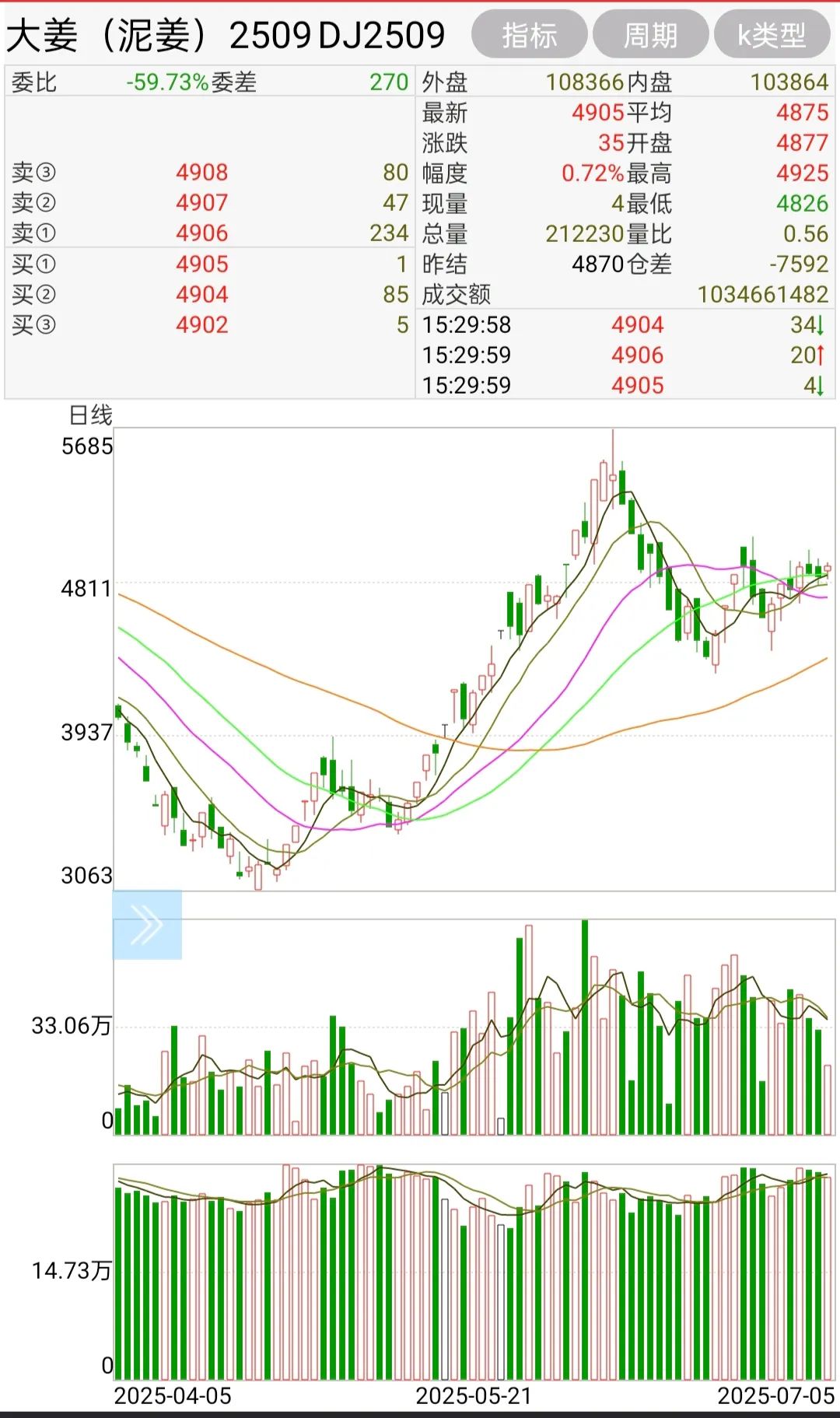The width and height of the screenshot is (840, 1418).
Task: Tap the 买① bid price 4905
Action: [202, 264]
